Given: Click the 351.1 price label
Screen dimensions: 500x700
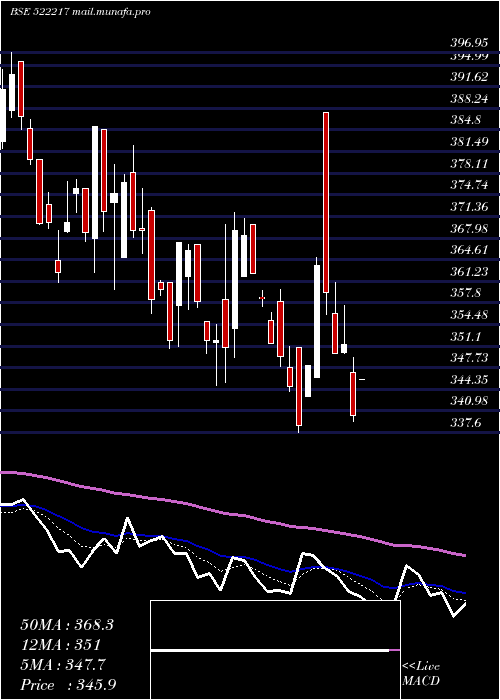Looking at the screenshot, I should pyautogui.click(x=465, y=336).
